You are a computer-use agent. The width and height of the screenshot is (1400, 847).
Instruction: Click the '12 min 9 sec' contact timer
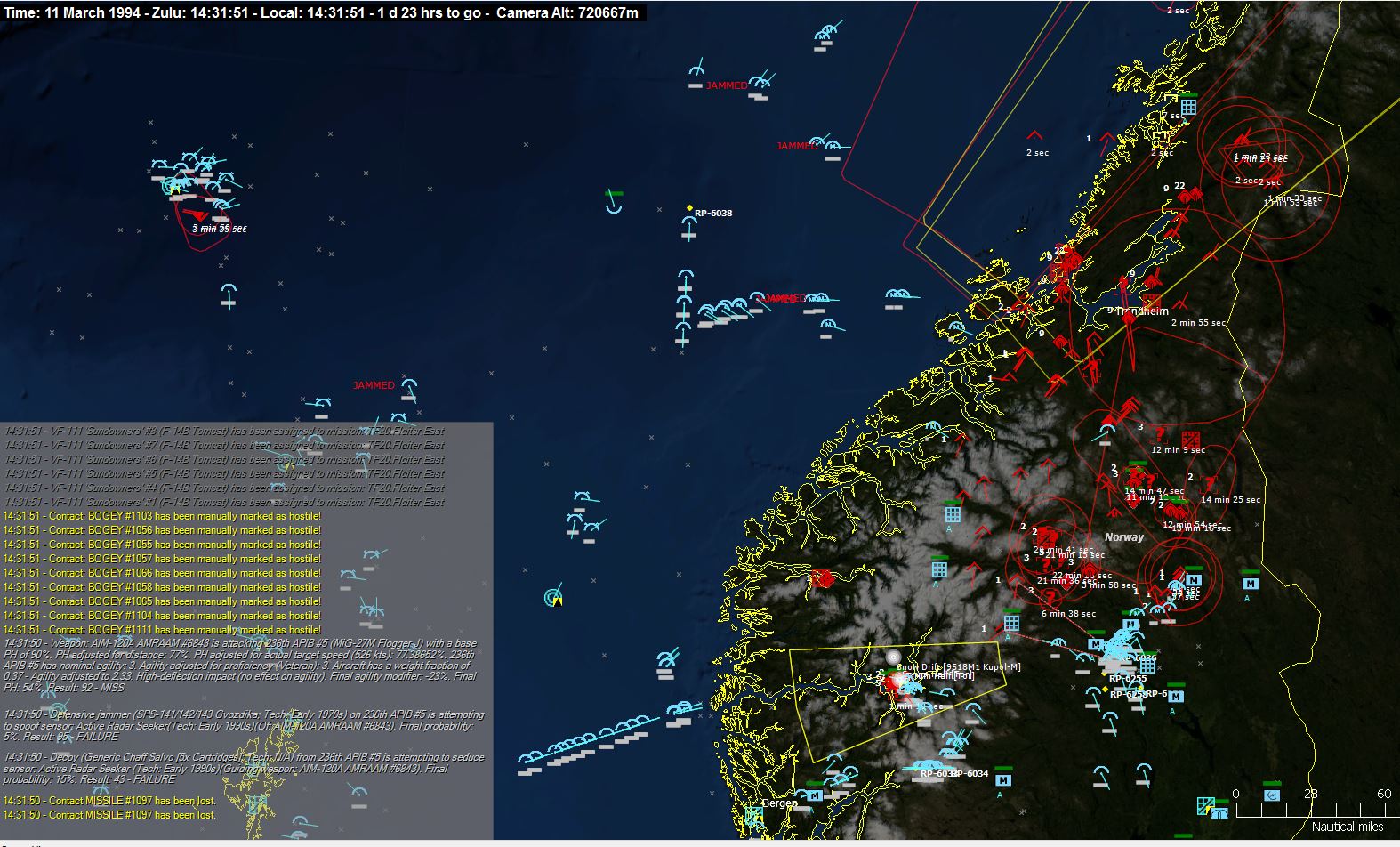click(1179, 450)
